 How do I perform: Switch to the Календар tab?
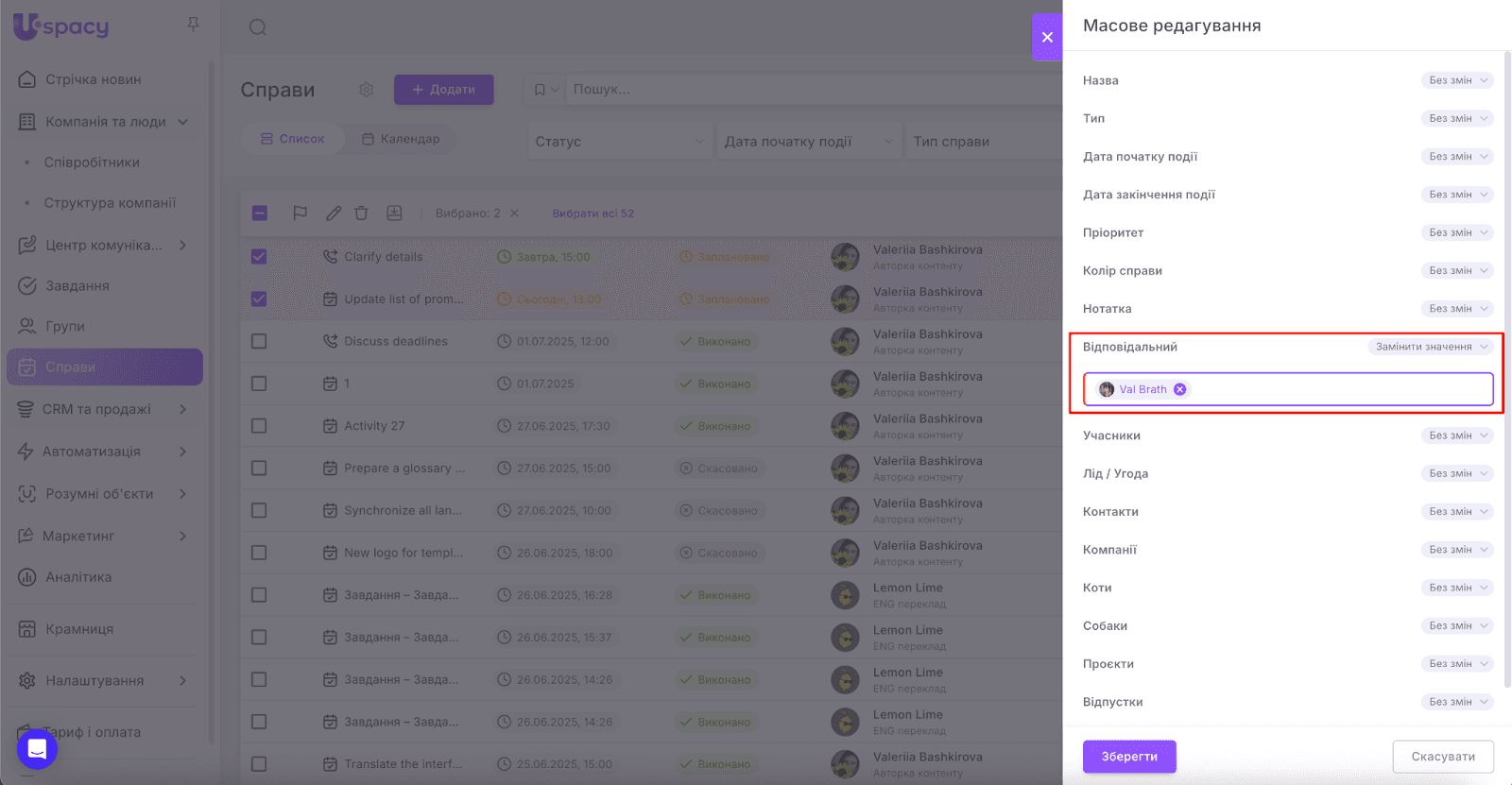[401, 139]
